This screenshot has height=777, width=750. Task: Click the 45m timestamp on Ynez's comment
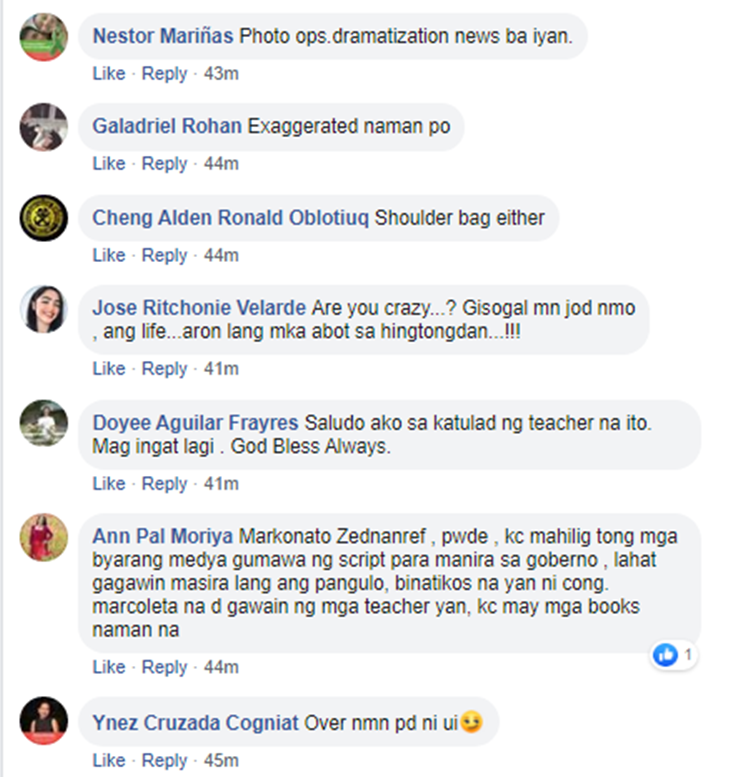(x=221, y=760)
